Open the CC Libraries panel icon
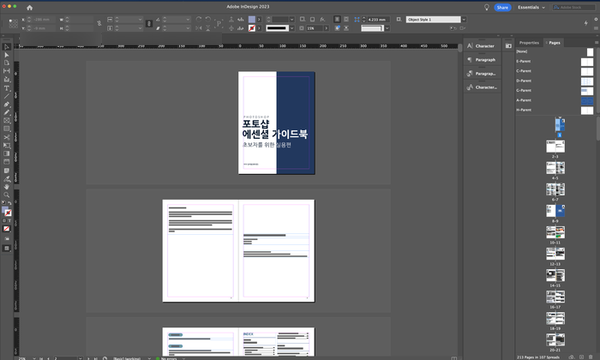Viewport: 600px width, 360px height. pos(509,46)
